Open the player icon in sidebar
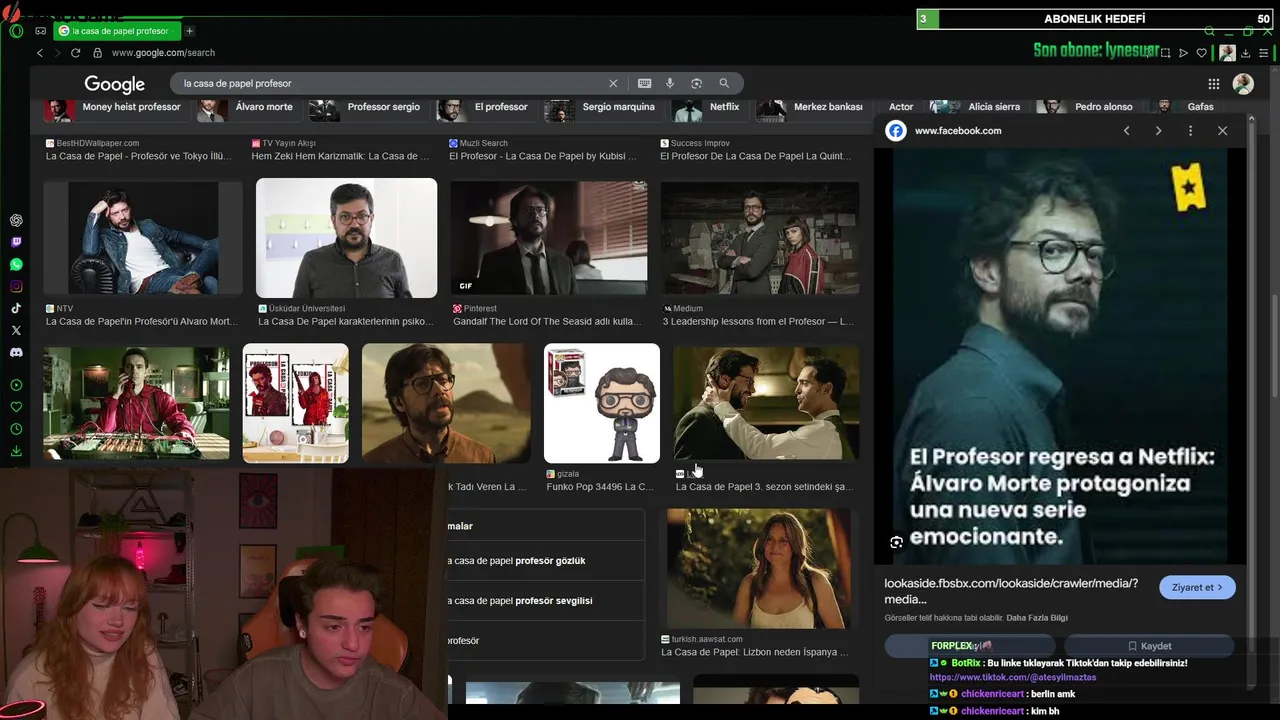1280x720 pixels. click(16, 385)
